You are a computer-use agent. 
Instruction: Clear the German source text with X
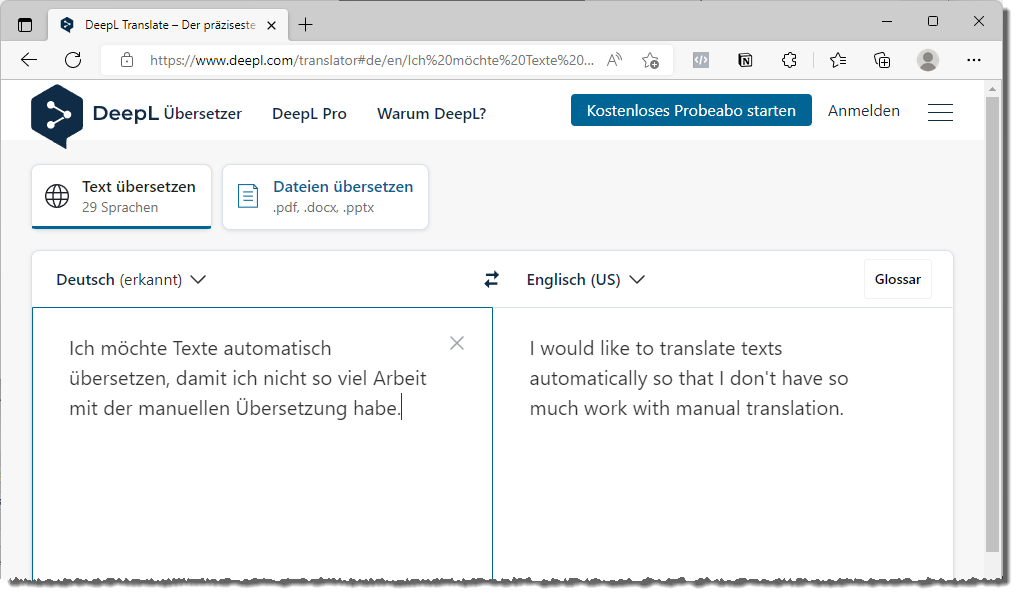click(457, 343)
